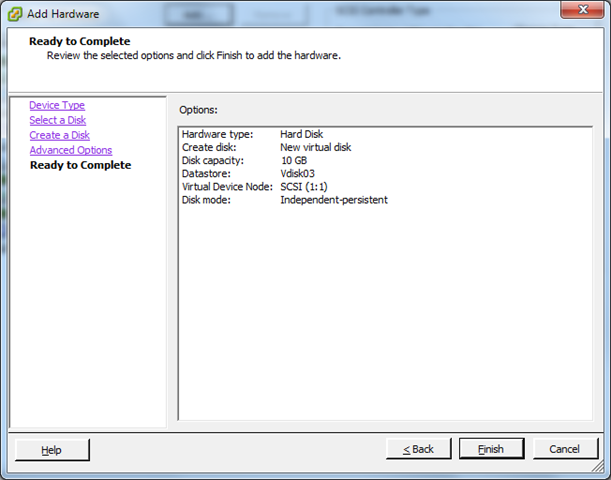The width and height of the screenshot is (611, 480).
Task: Cancel the Add Hardware wizard
Action: (x=565, y=449)
